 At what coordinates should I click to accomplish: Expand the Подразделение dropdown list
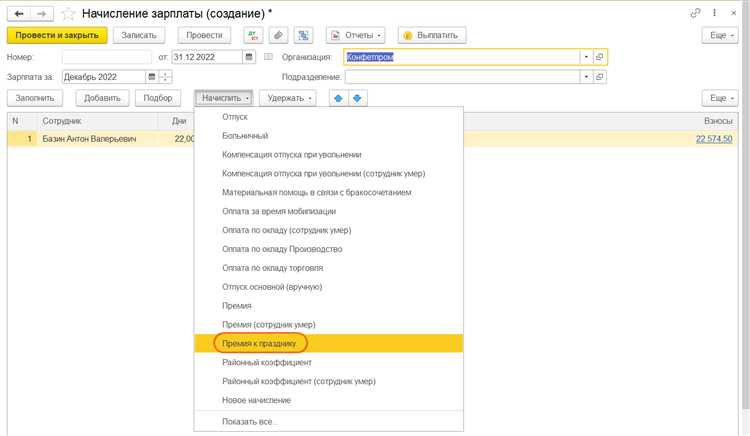coord(586,77)
